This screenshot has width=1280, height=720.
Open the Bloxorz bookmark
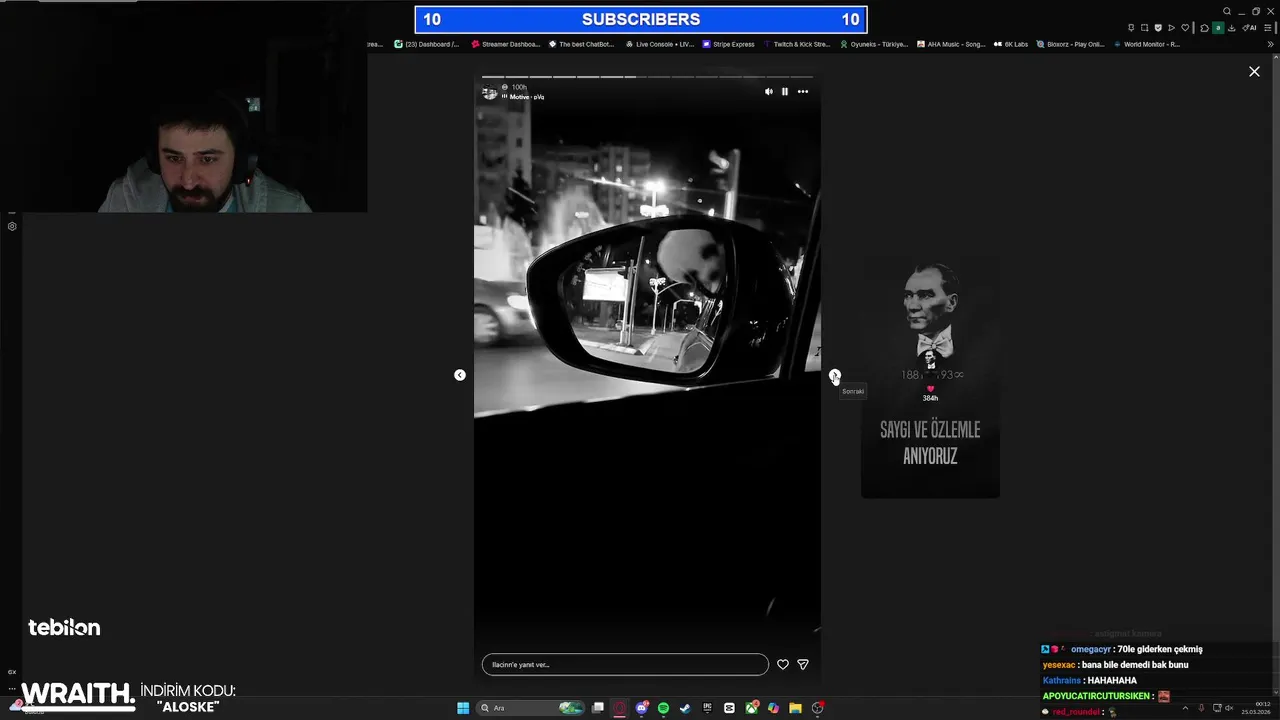1071,44
